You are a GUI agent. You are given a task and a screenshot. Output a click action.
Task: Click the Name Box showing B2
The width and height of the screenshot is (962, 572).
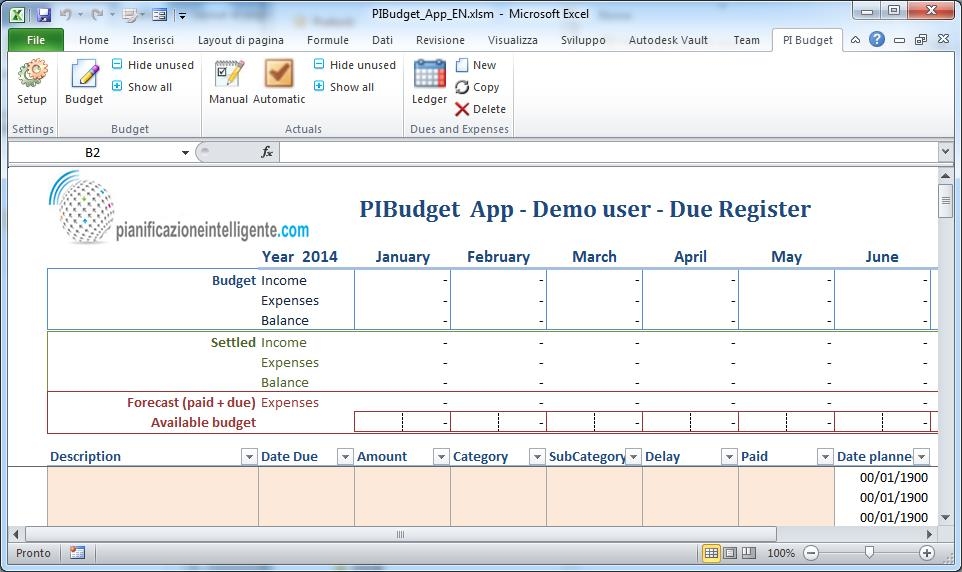92,152
